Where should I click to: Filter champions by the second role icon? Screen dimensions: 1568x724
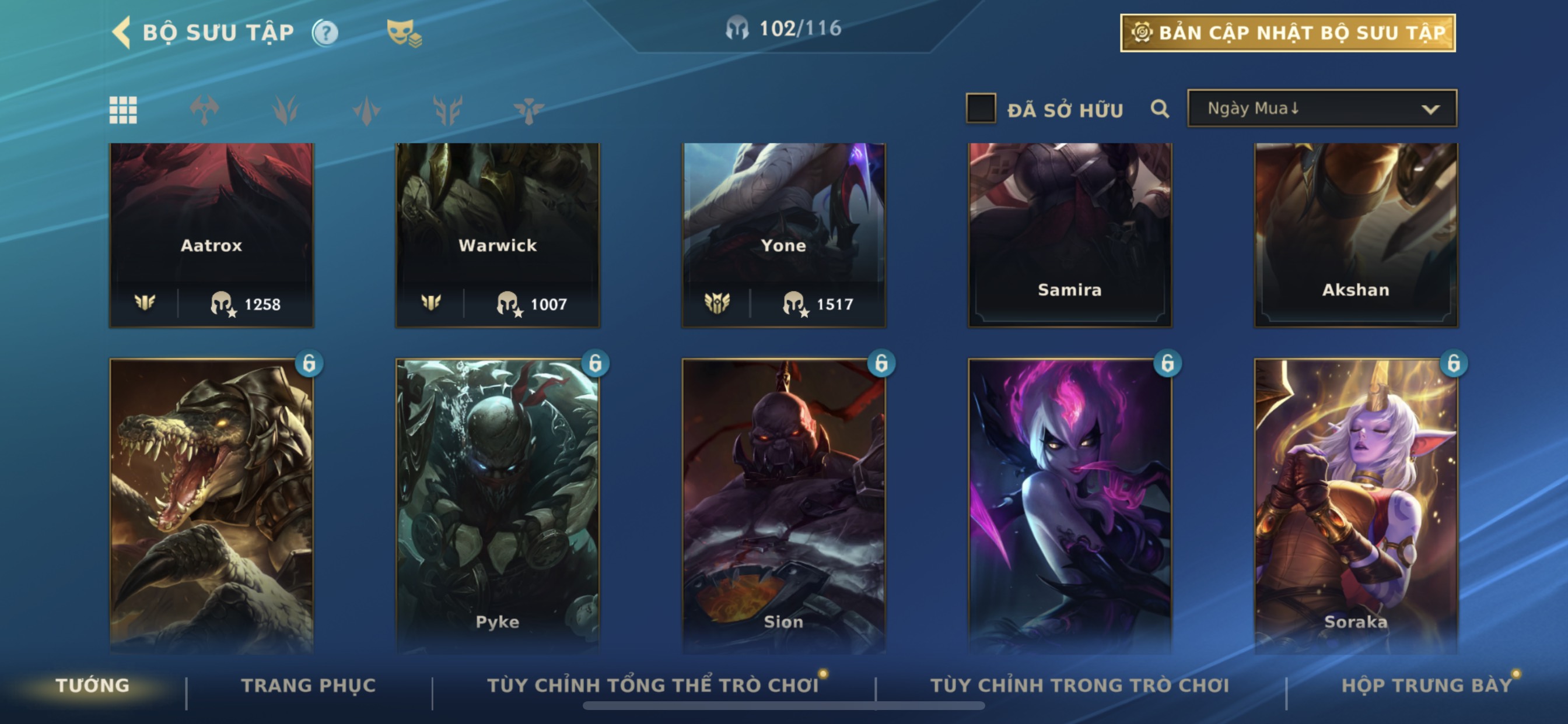tap(285, 110)
